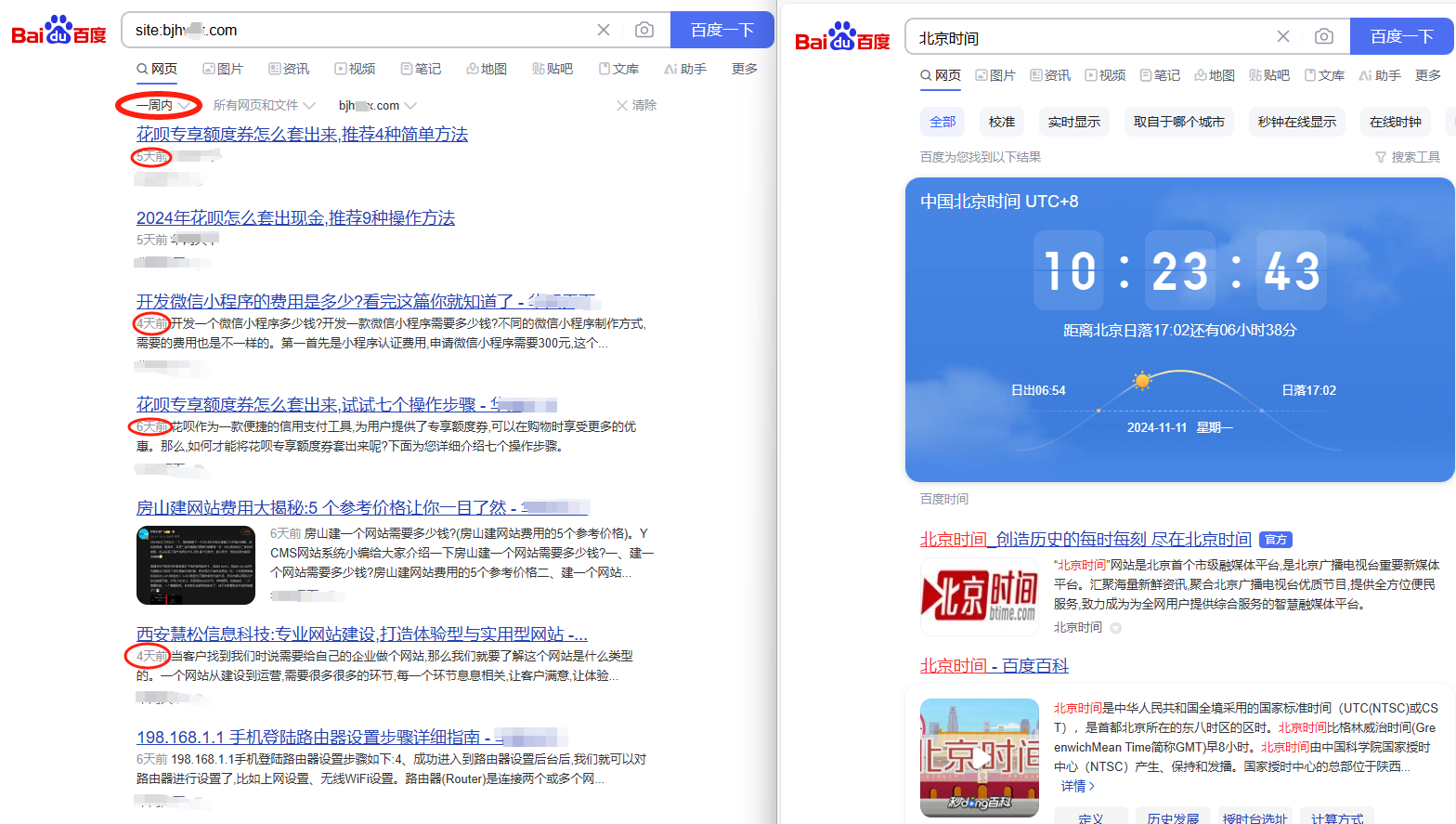Open 更多 menu in right window
Image resolution: width=1456 pixels, height=824 pixels.
1428,75
